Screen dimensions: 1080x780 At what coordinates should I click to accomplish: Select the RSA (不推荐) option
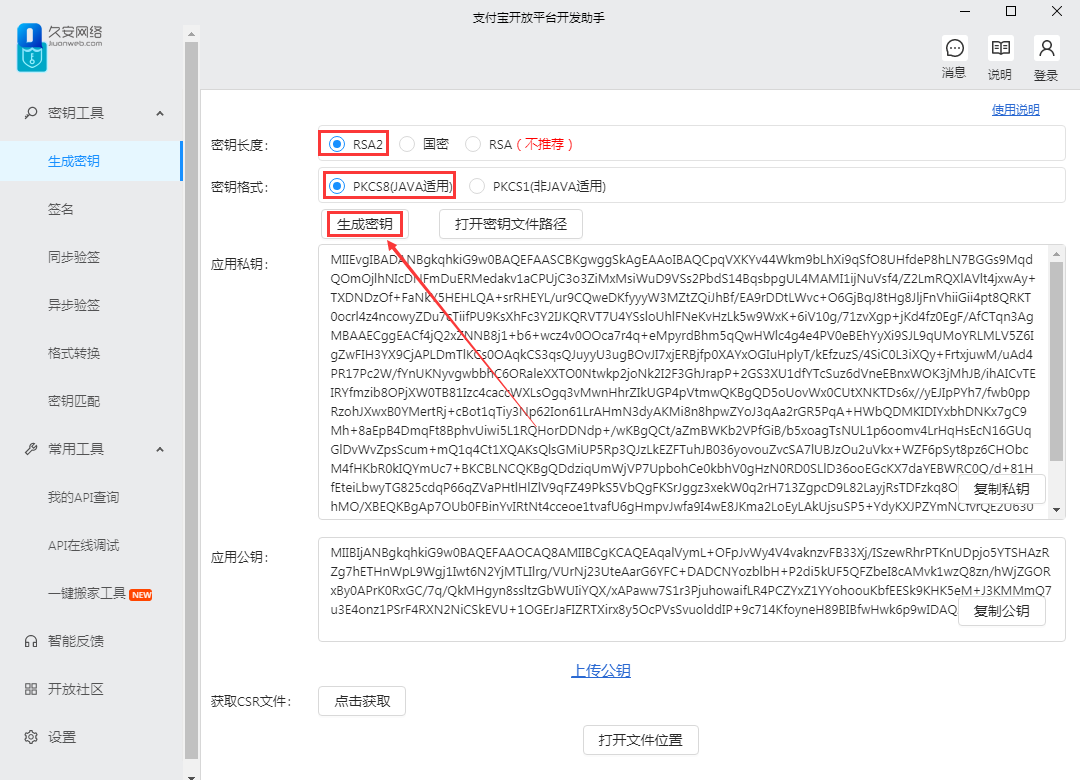(473, 144)
